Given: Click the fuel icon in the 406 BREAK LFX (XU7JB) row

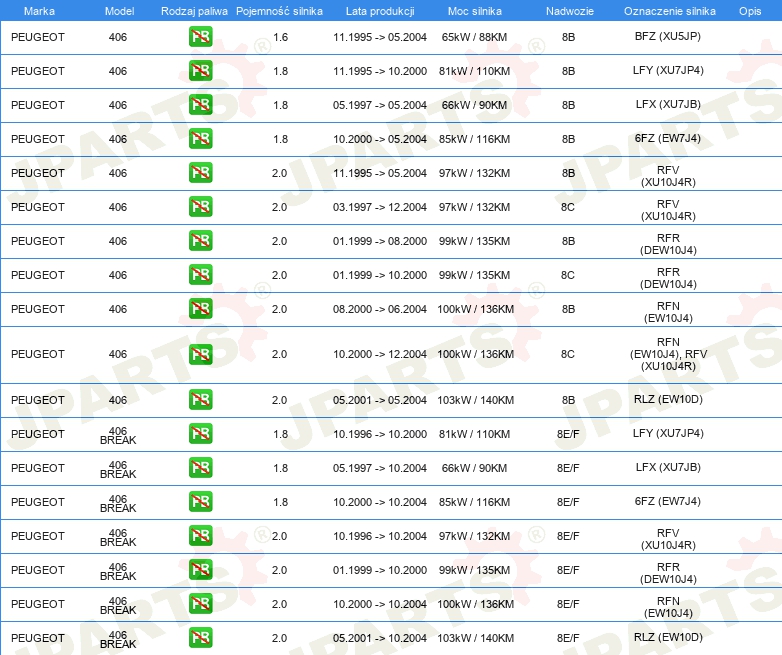Looking at the screenshot, I should pyautogui.click(x=200, y=467).
